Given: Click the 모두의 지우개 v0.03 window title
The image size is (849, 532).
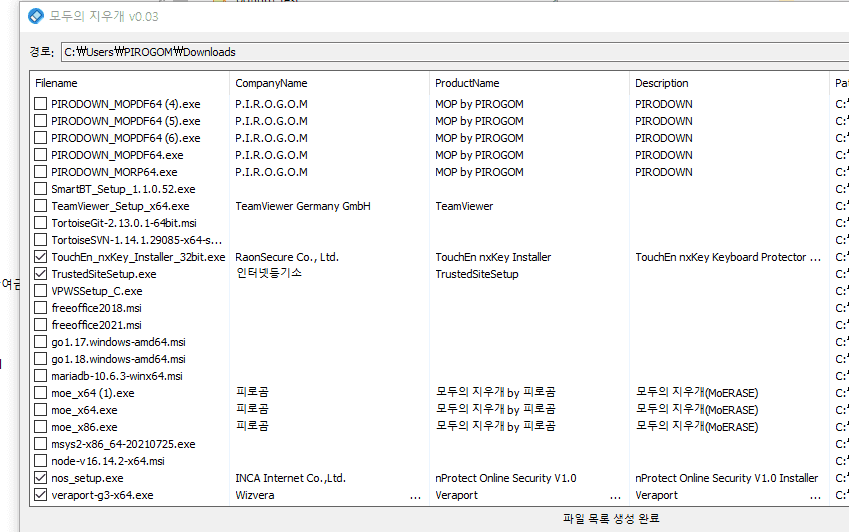Looking at the screenshot, I should coord(104,16).
